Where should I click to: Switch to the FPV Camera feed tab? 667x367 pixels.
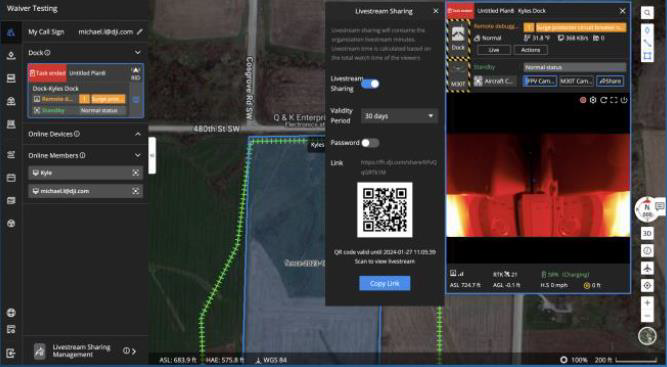pos(540,81)
